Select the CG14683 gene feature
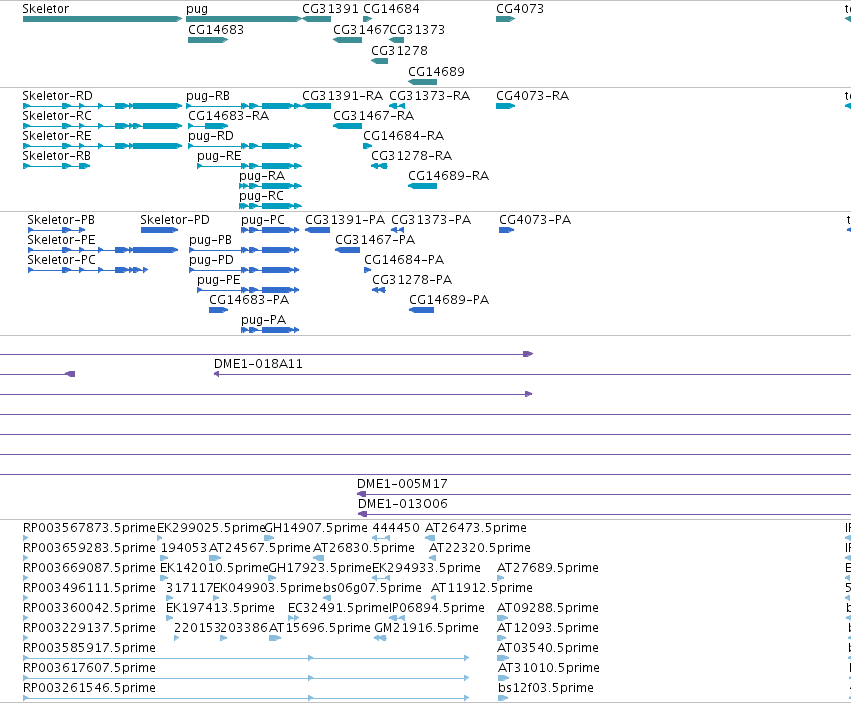The height and width of the screenshot is (703, 851). click(208, 40)
